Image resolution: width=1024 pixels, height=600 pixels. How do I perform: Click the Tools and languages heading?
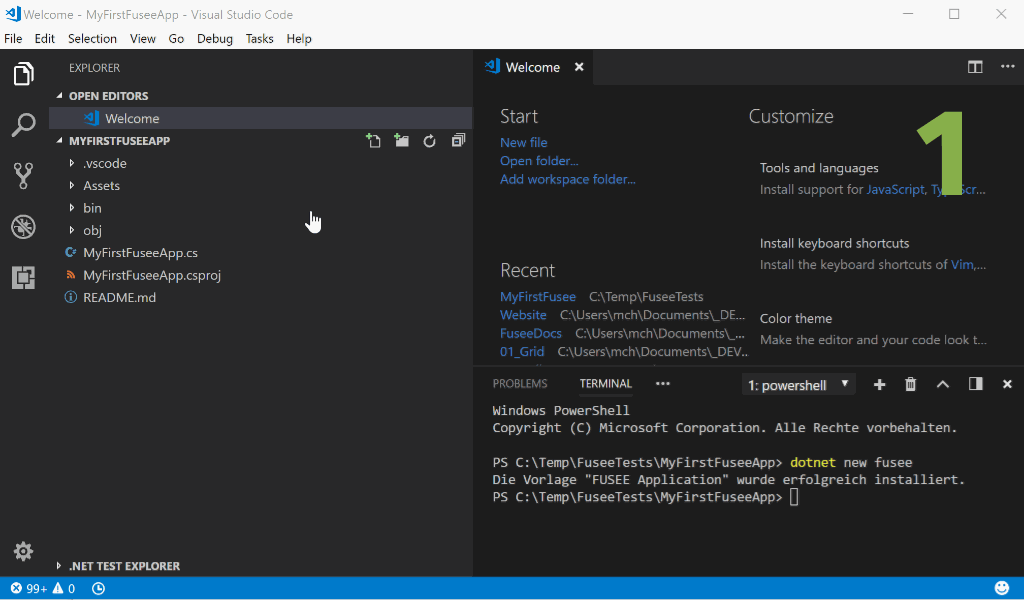819,168
